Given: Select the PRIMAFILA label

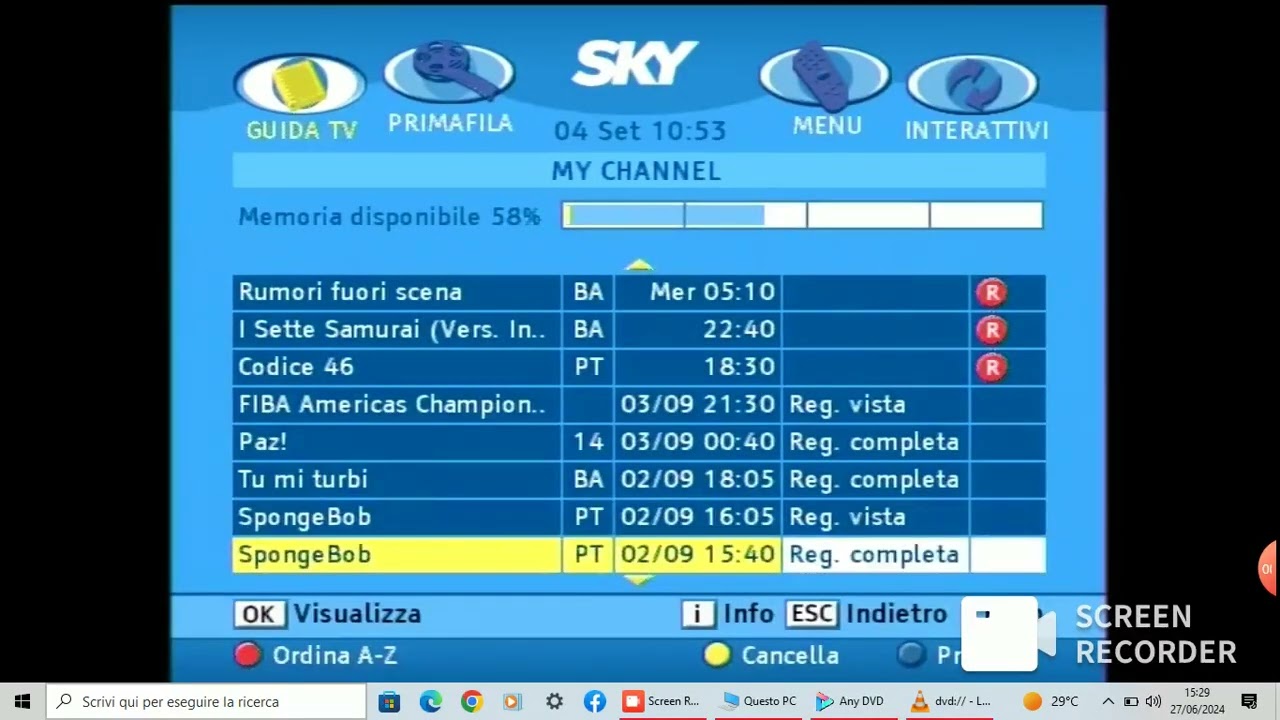Looking at the screenshot, I should 450,123.
